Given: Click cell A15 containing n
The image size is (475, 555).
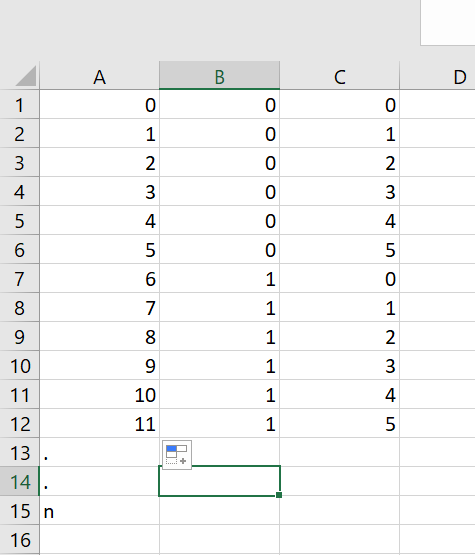Looking at the screenshot, I should click(99, 511).
